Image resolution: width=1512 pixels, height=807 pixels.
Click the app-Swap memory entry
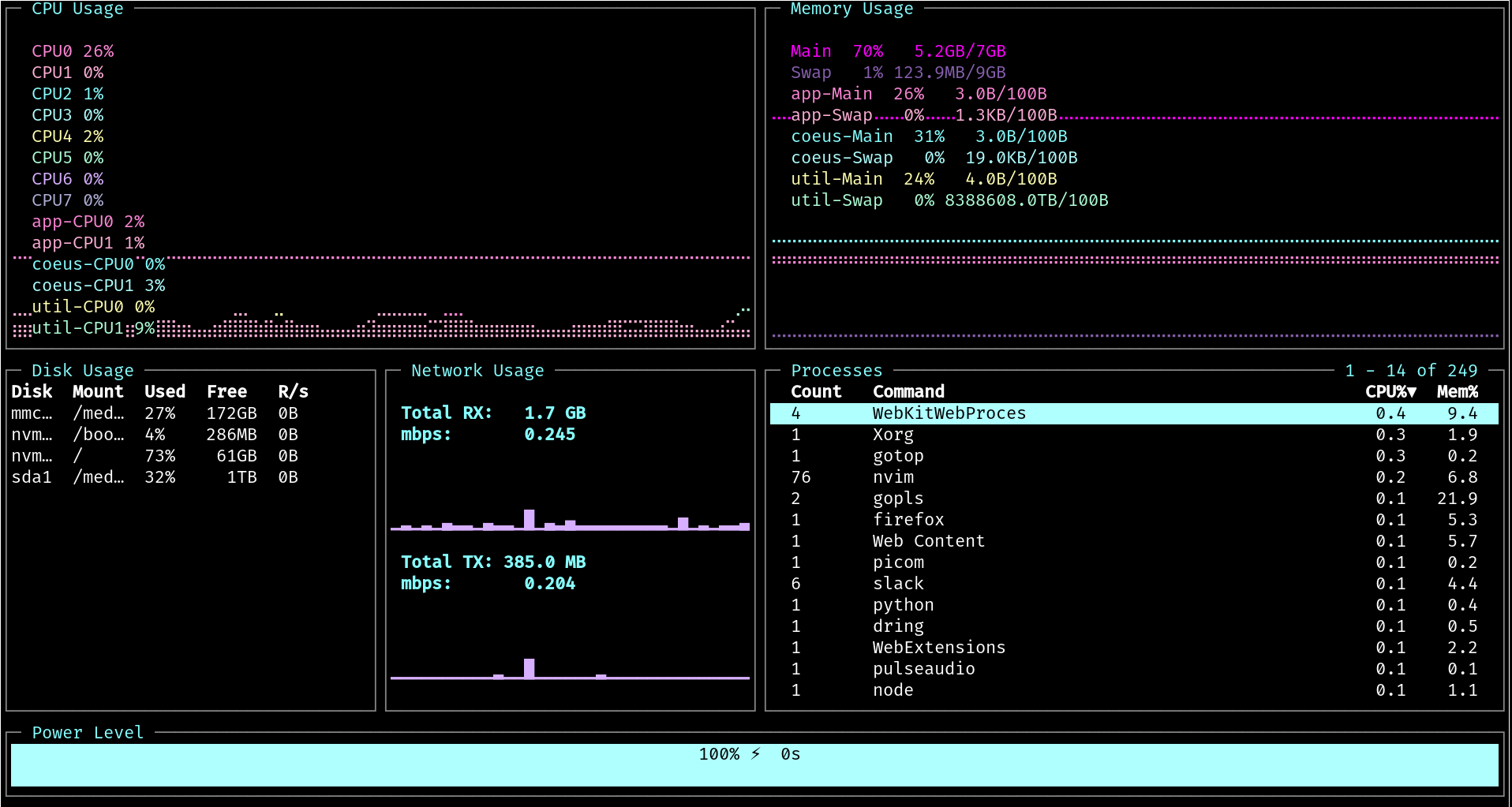tap(924, 115)
